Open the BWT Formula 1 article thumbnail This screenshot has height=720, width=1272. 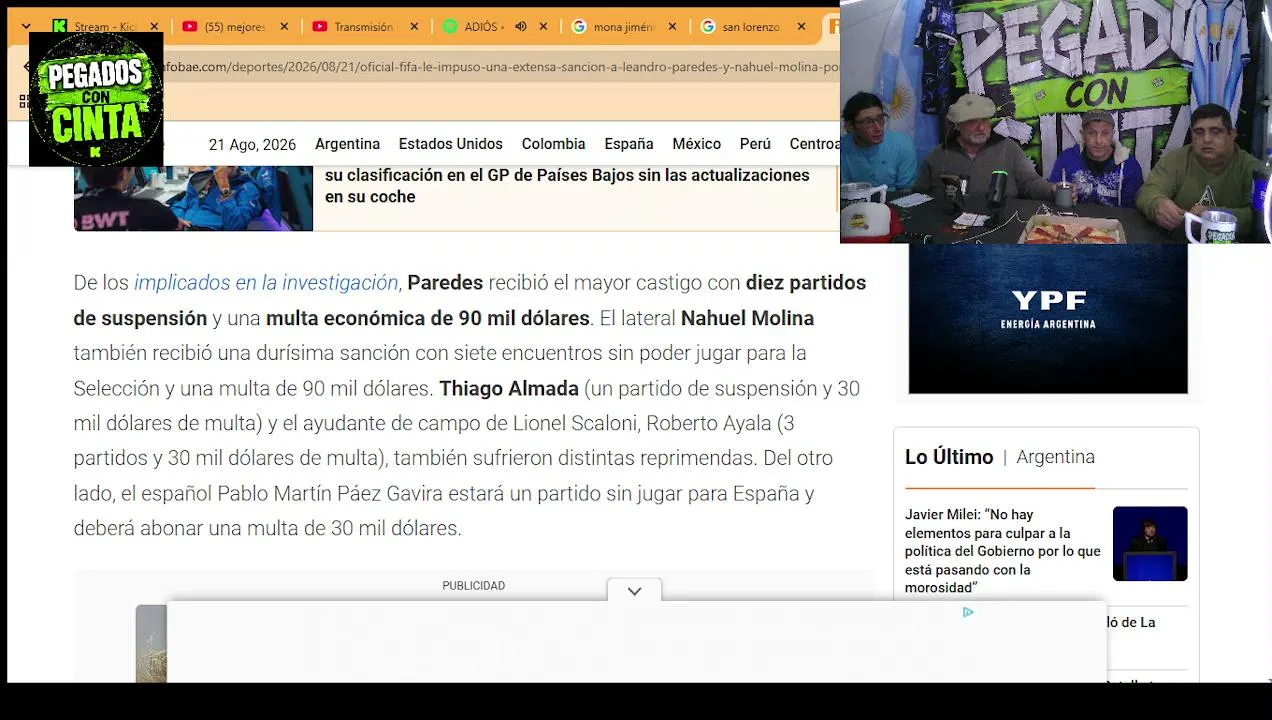[193, 198]
